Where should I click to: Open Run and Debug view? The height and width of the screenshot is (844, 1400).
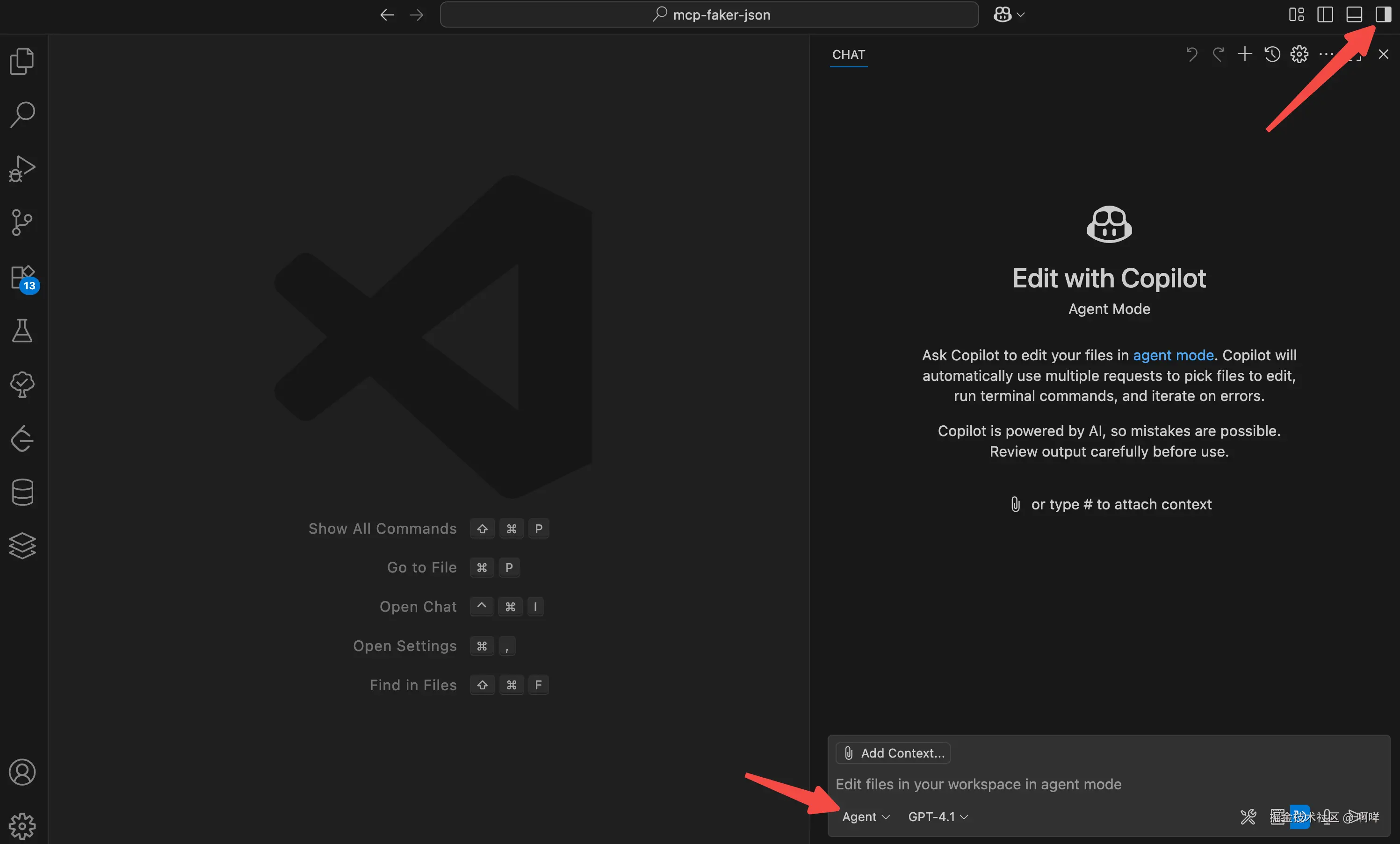(22, 169)
